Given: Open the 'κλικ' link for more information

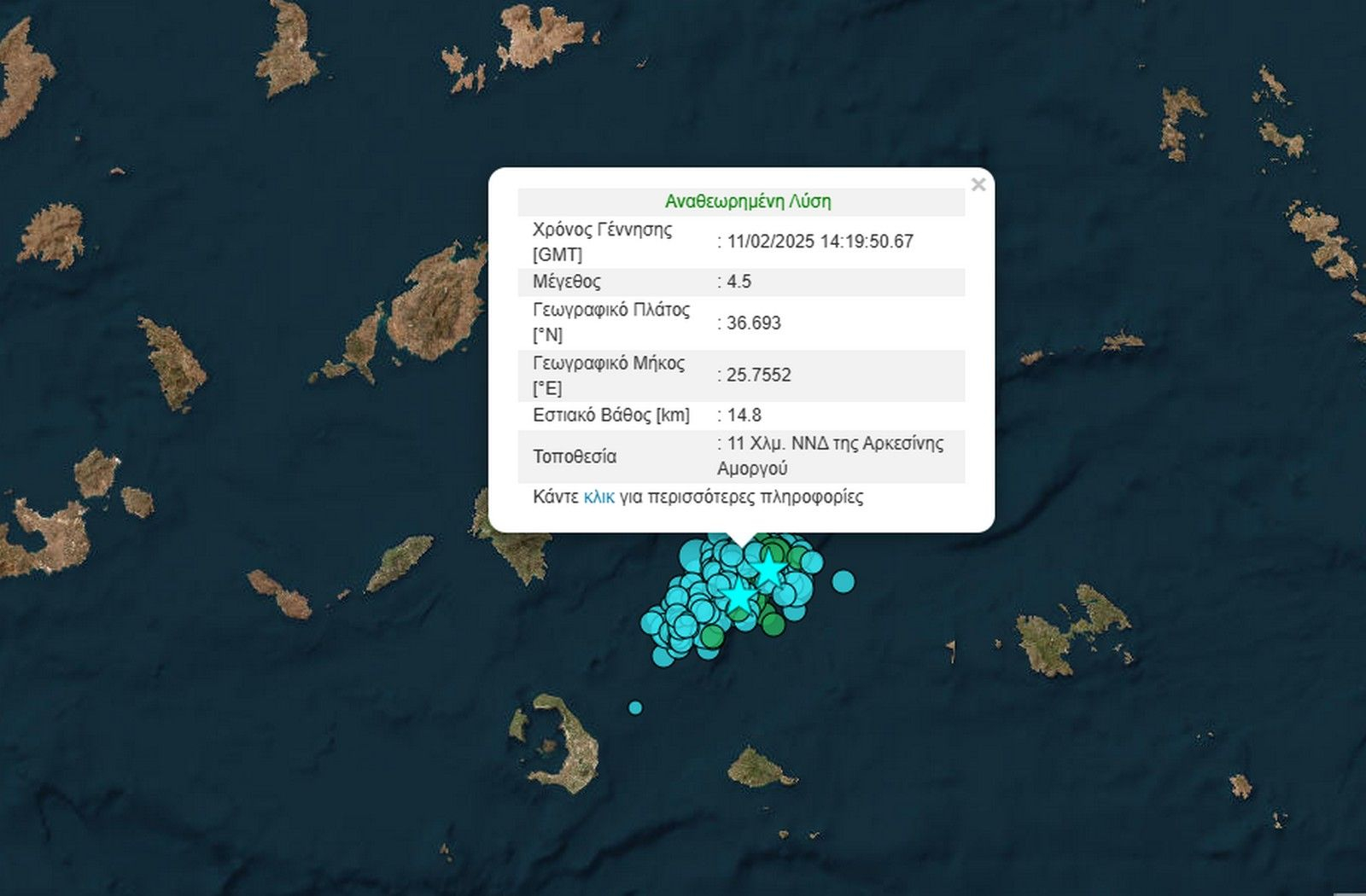Looking at the screenshot, I should click(x=598, y=497).
